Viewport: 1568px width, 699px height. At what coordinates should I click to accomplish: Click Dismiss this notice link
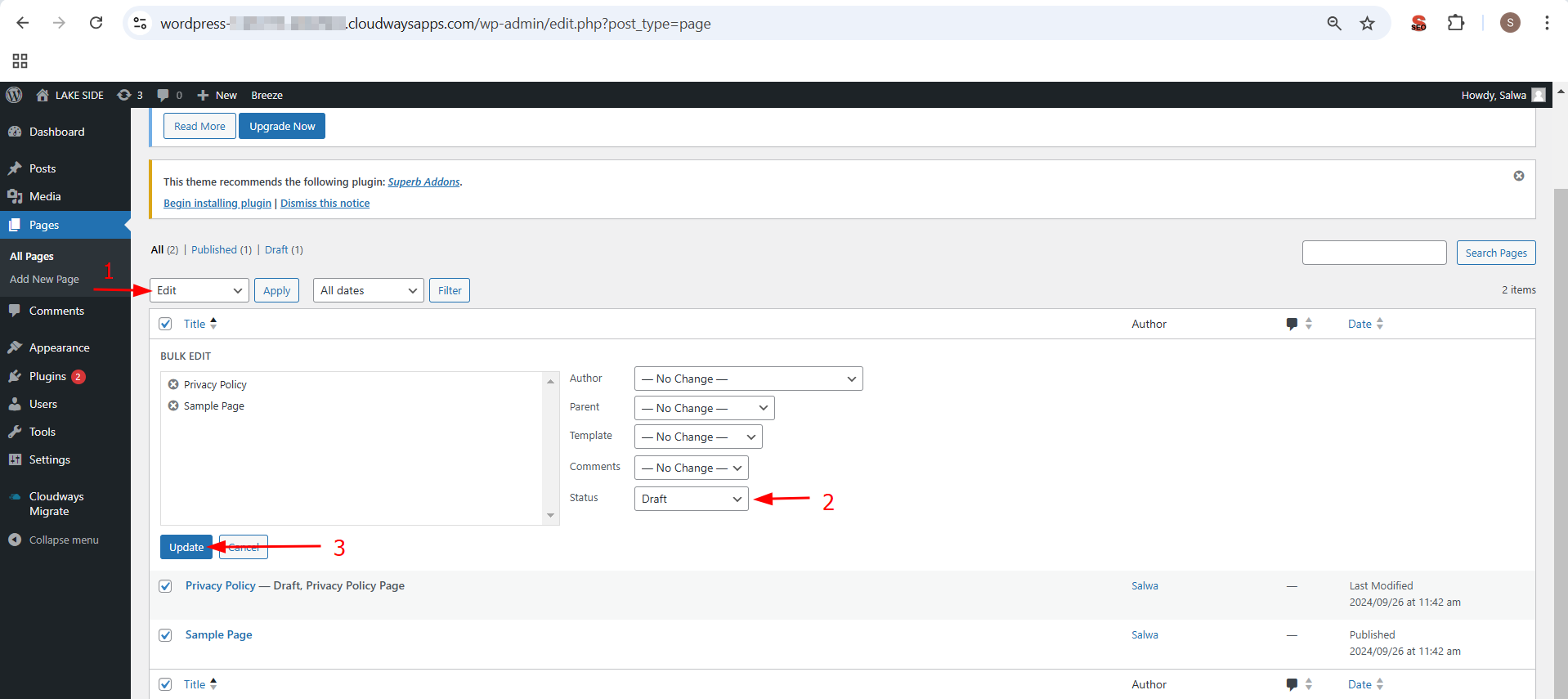(x=325, y=203)
